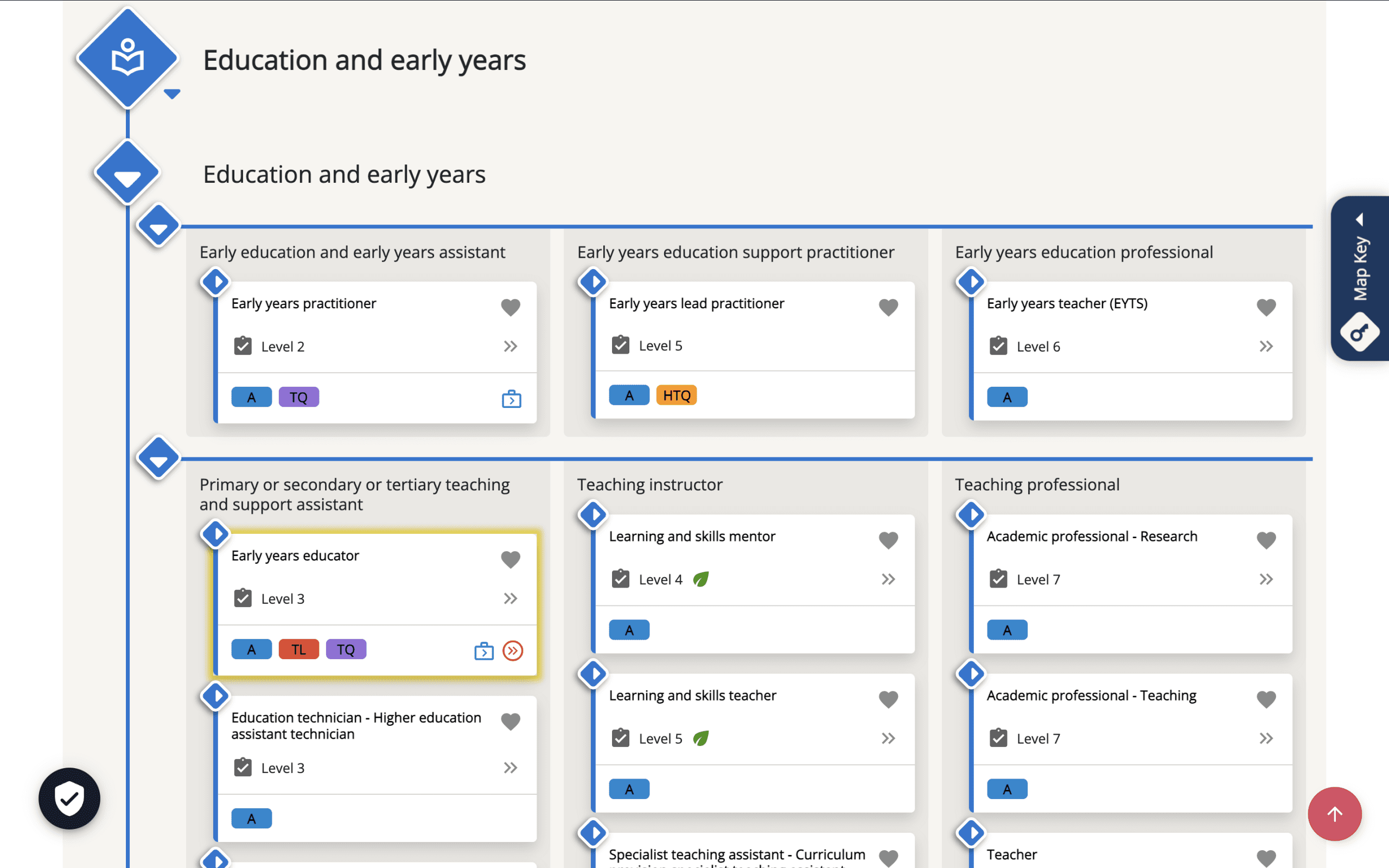Screen dimensions: 1389x868
Task: Click the 'Teaching instructor' column heading
Action: pos(649,484)
